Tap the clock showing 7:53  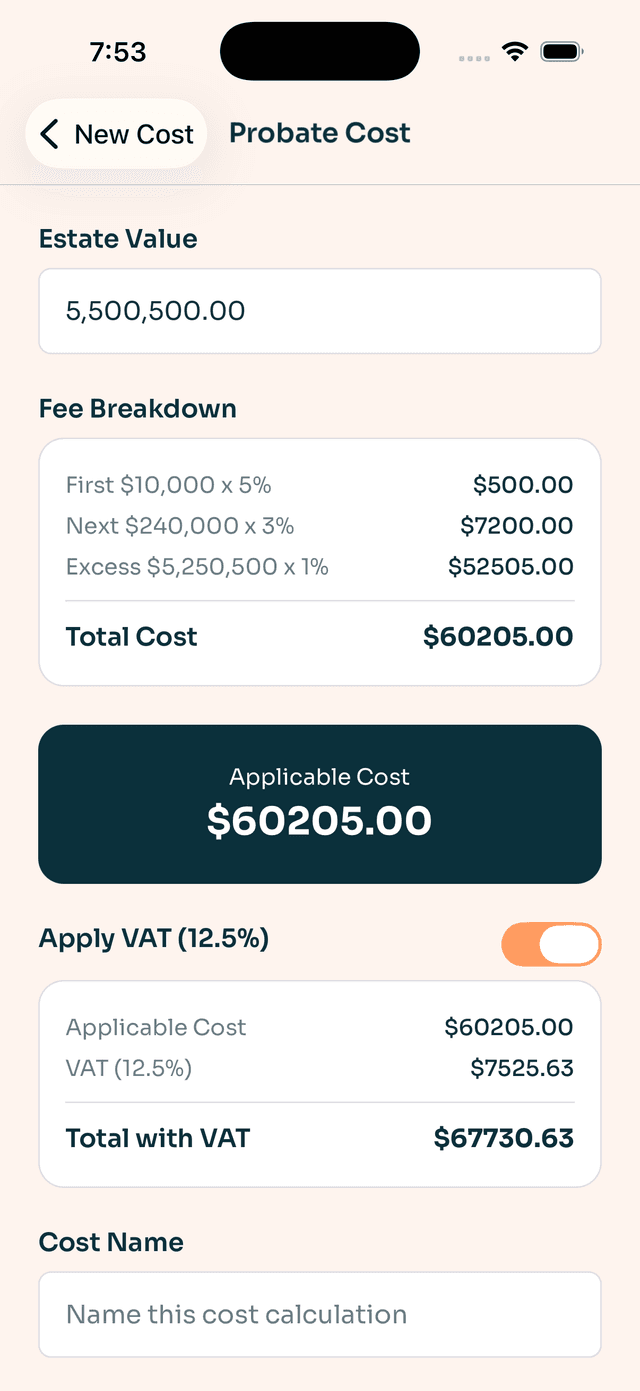tap(117, 51)
